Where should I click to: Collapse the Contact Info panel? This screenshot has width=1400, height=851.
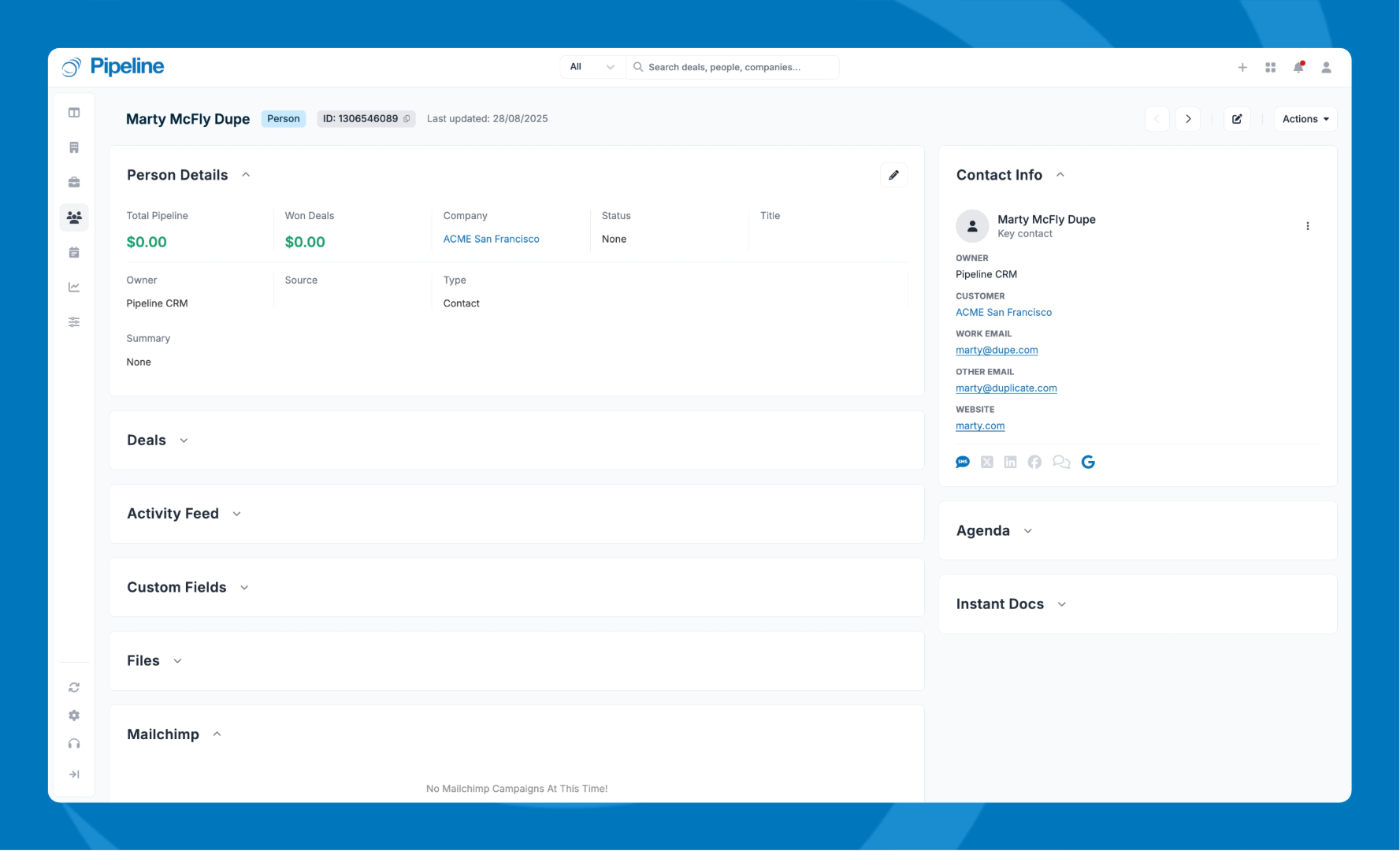coord(1060,175)
